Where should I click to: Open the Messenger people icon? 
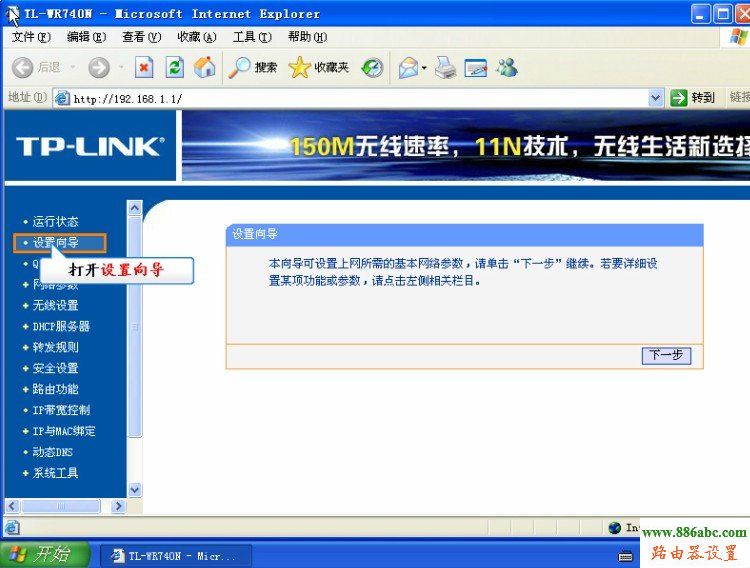(507, 67)
